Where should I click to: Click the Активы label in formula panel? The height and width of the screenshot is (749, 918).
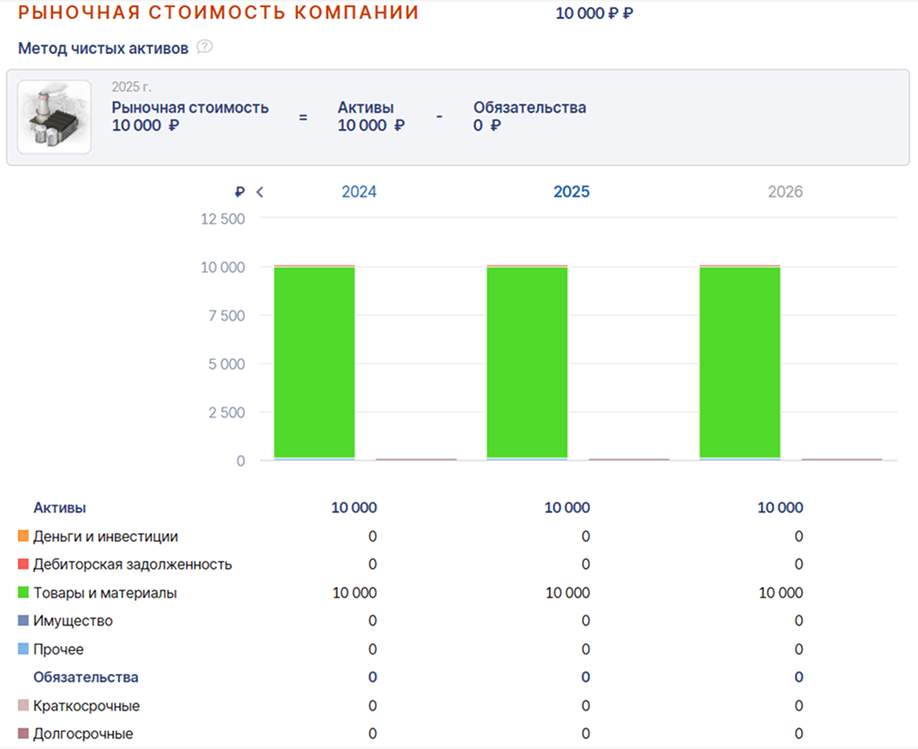coord(366,108)
